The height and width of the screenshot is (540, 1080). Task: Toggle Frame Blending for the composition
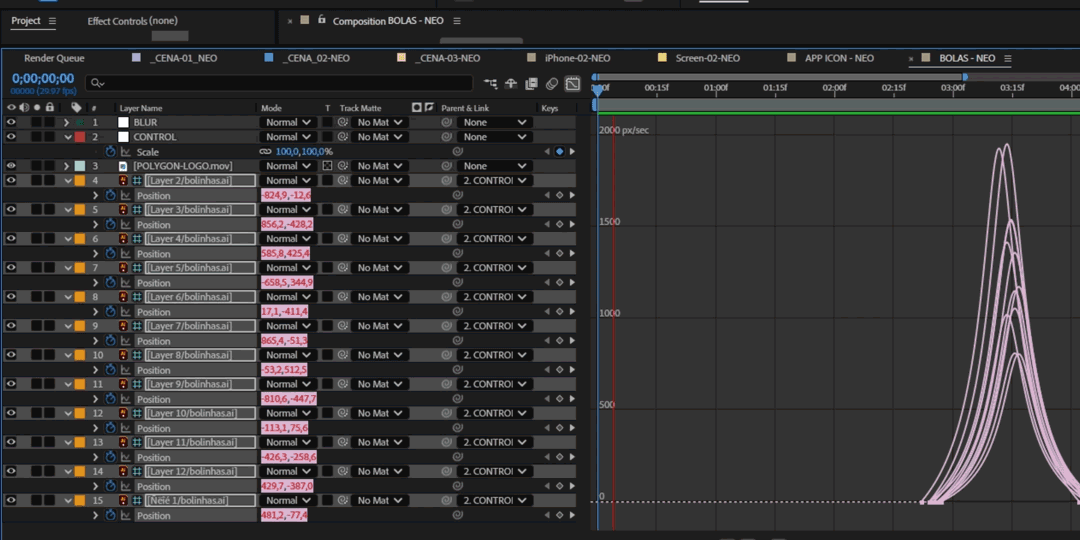point(531,84)
